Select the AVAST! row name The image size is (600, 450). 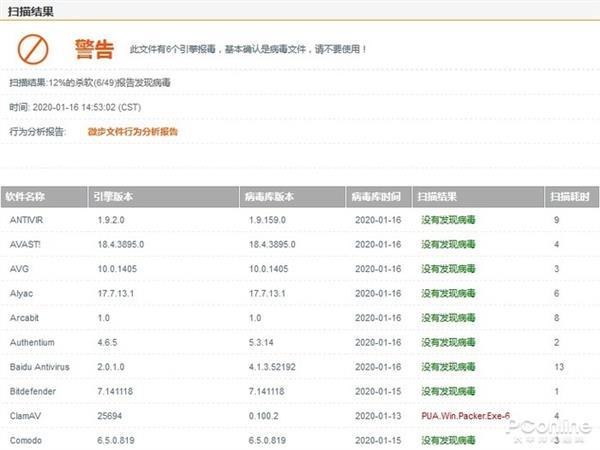click(25, 245)
